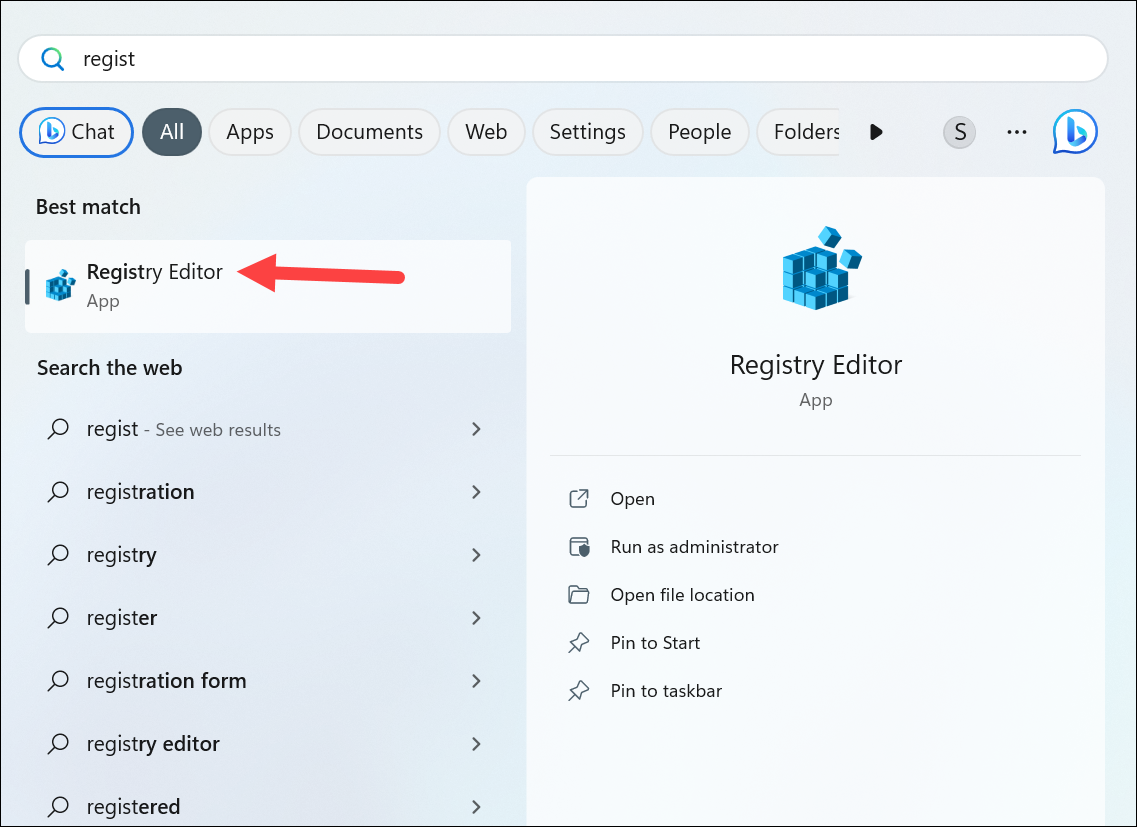Click the 'registered' suggestion text
Image resolution: width=1137 pixels, height=827 pixels.
133,807
